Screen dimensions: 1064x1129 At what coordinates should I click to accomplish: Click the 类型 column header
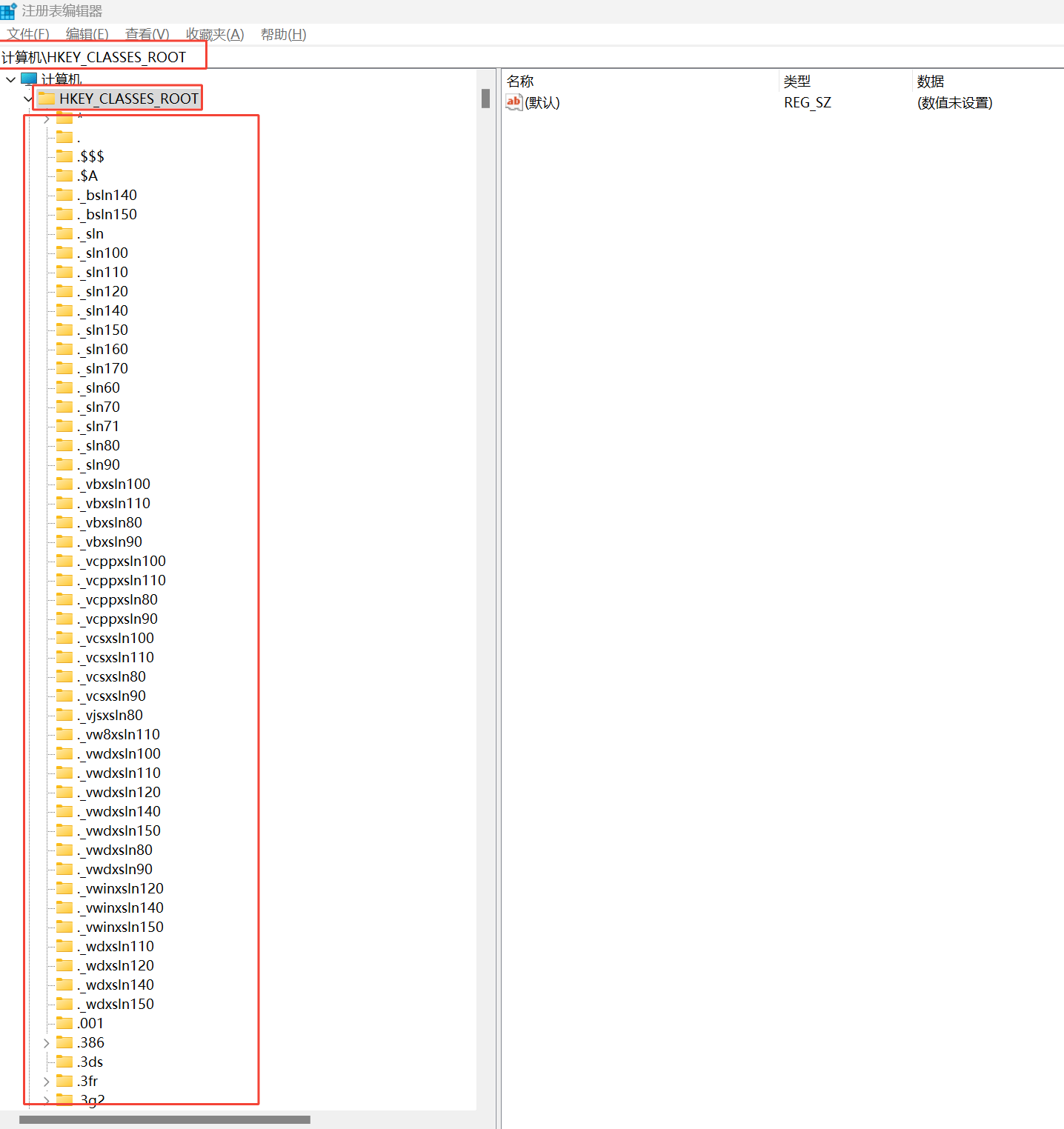[797, 81]
